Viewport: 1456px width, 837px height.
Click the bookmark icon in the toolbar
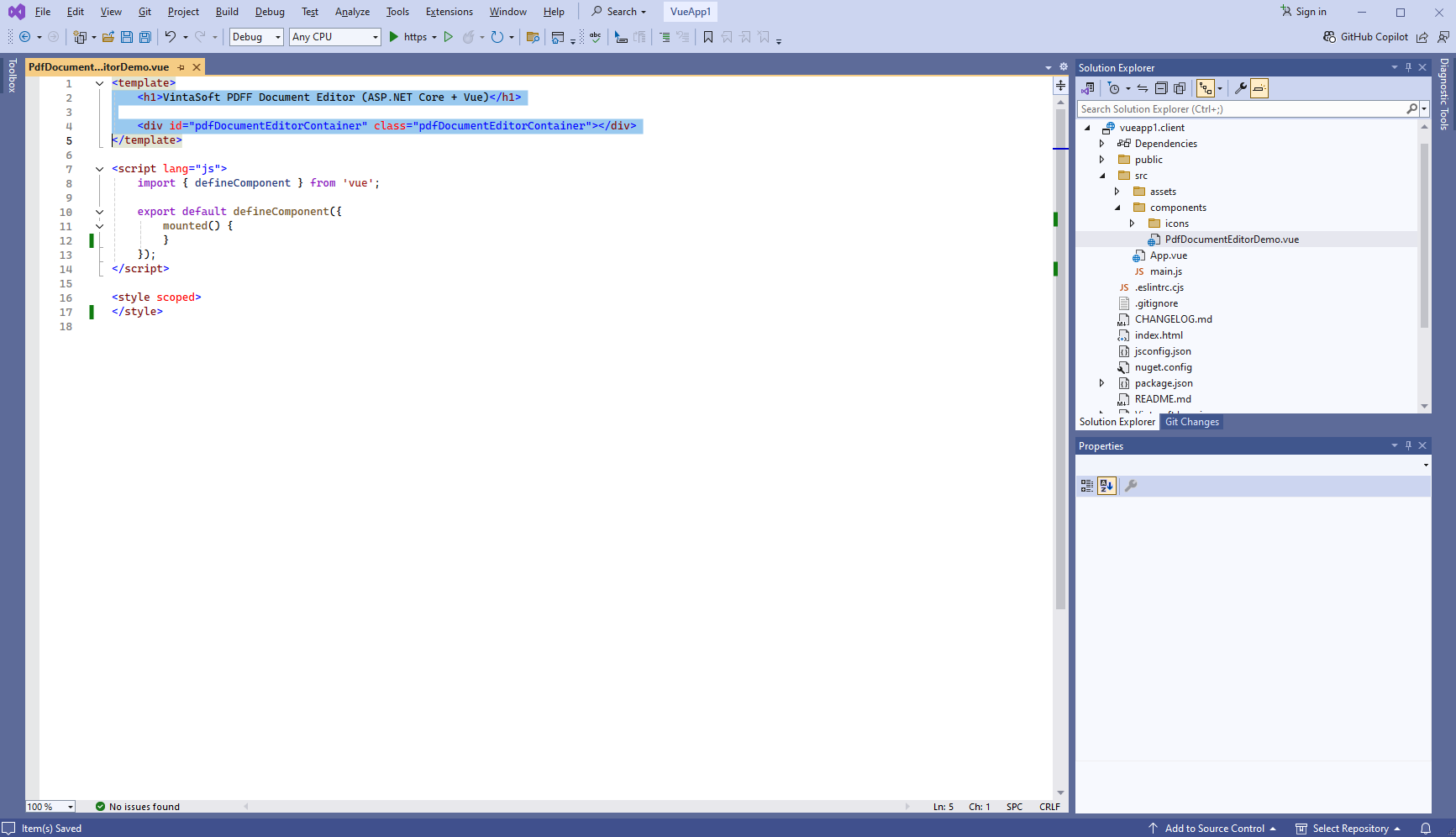pyautogui.click(x=708, y=37)
